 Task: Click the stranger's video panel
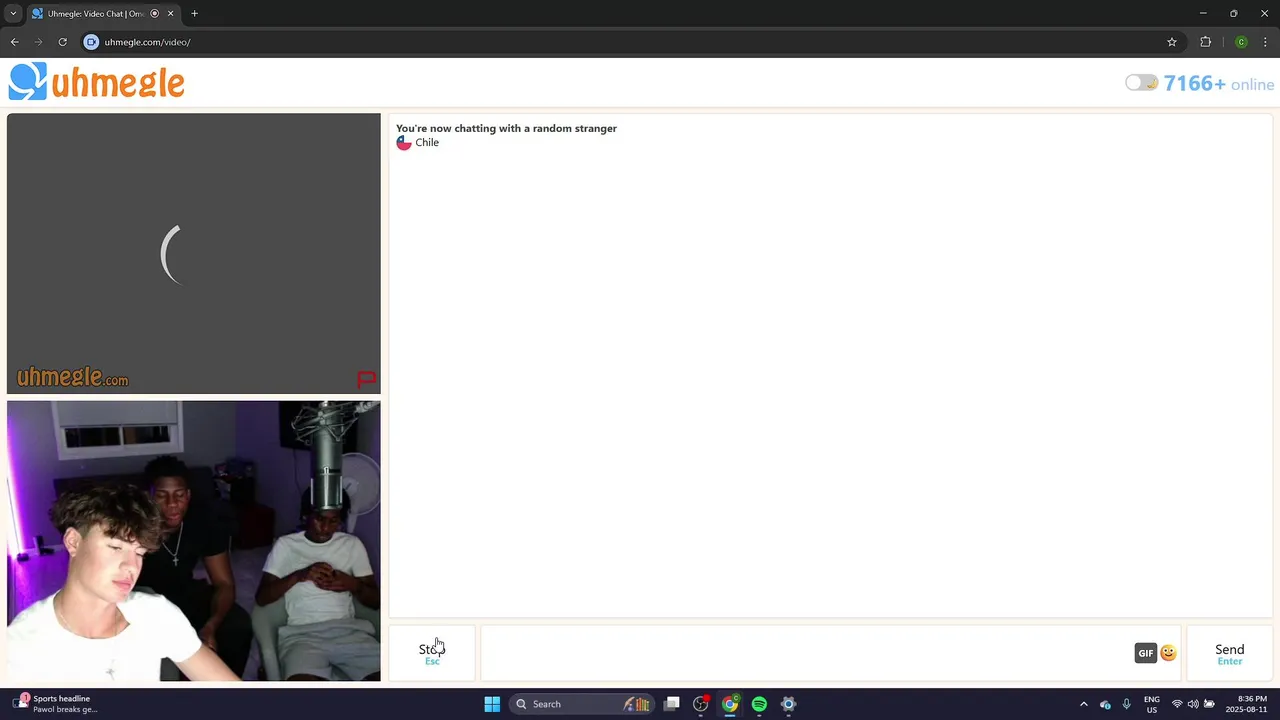[194, 254]
